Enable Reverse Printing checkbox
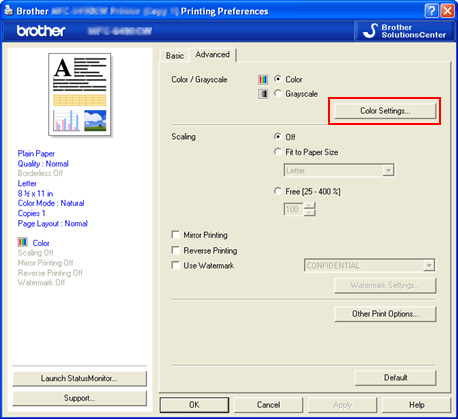Screen dimensions: 458x419 coord(175,250)
